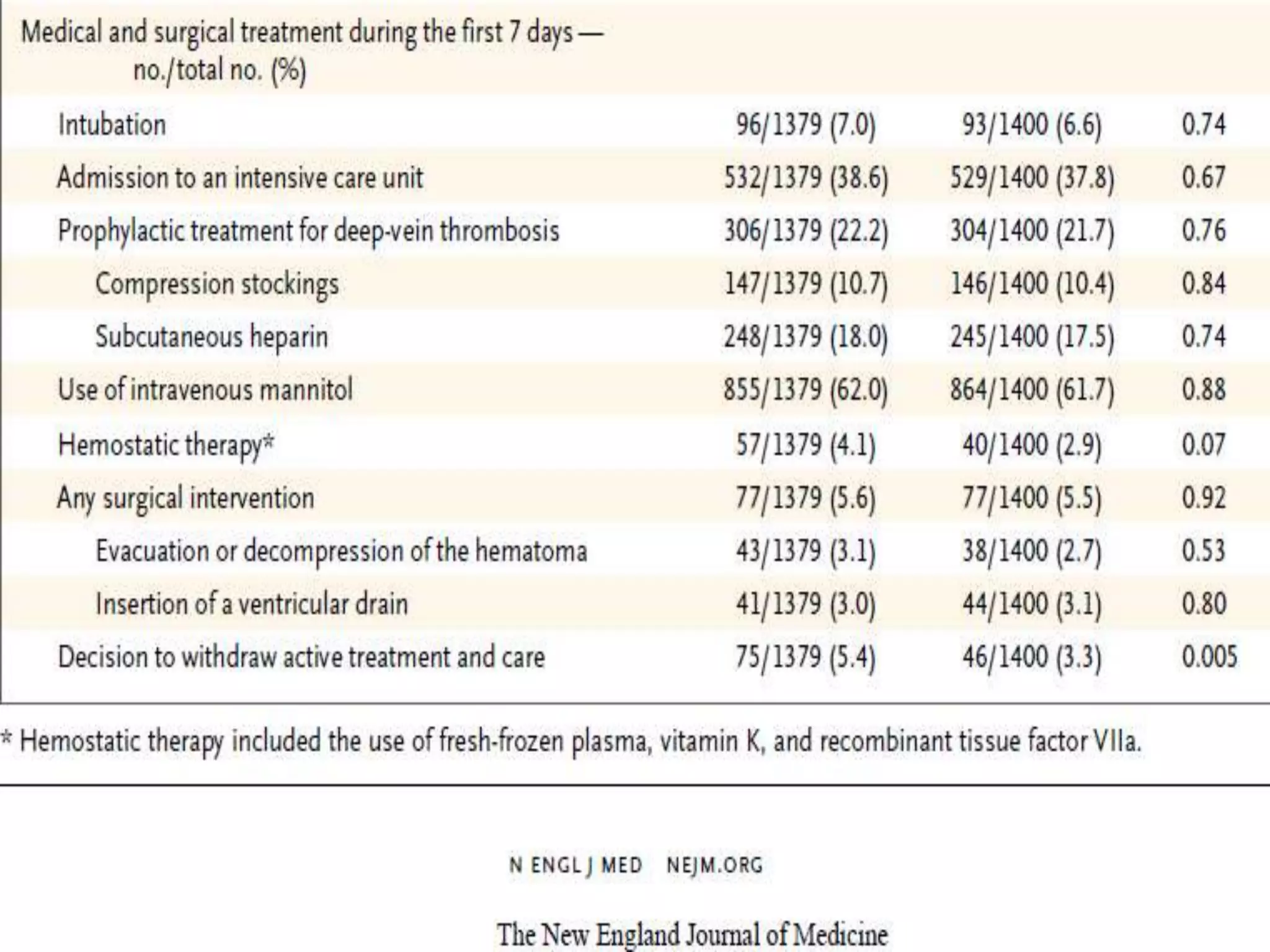Select the hemostatic therapy footnote text

(571, 742)
